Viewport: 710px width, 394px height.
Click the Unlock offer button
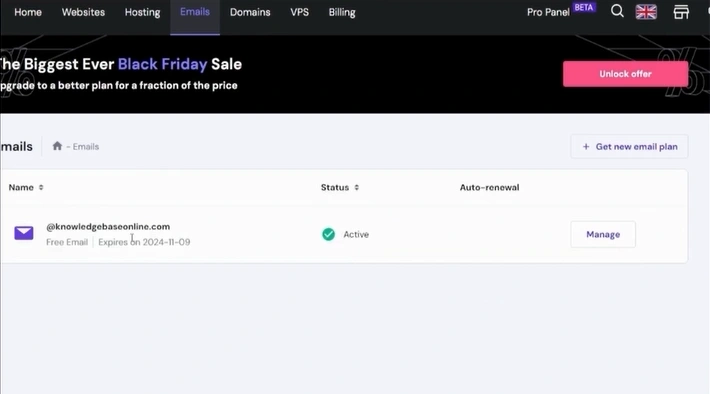[625, 74]
